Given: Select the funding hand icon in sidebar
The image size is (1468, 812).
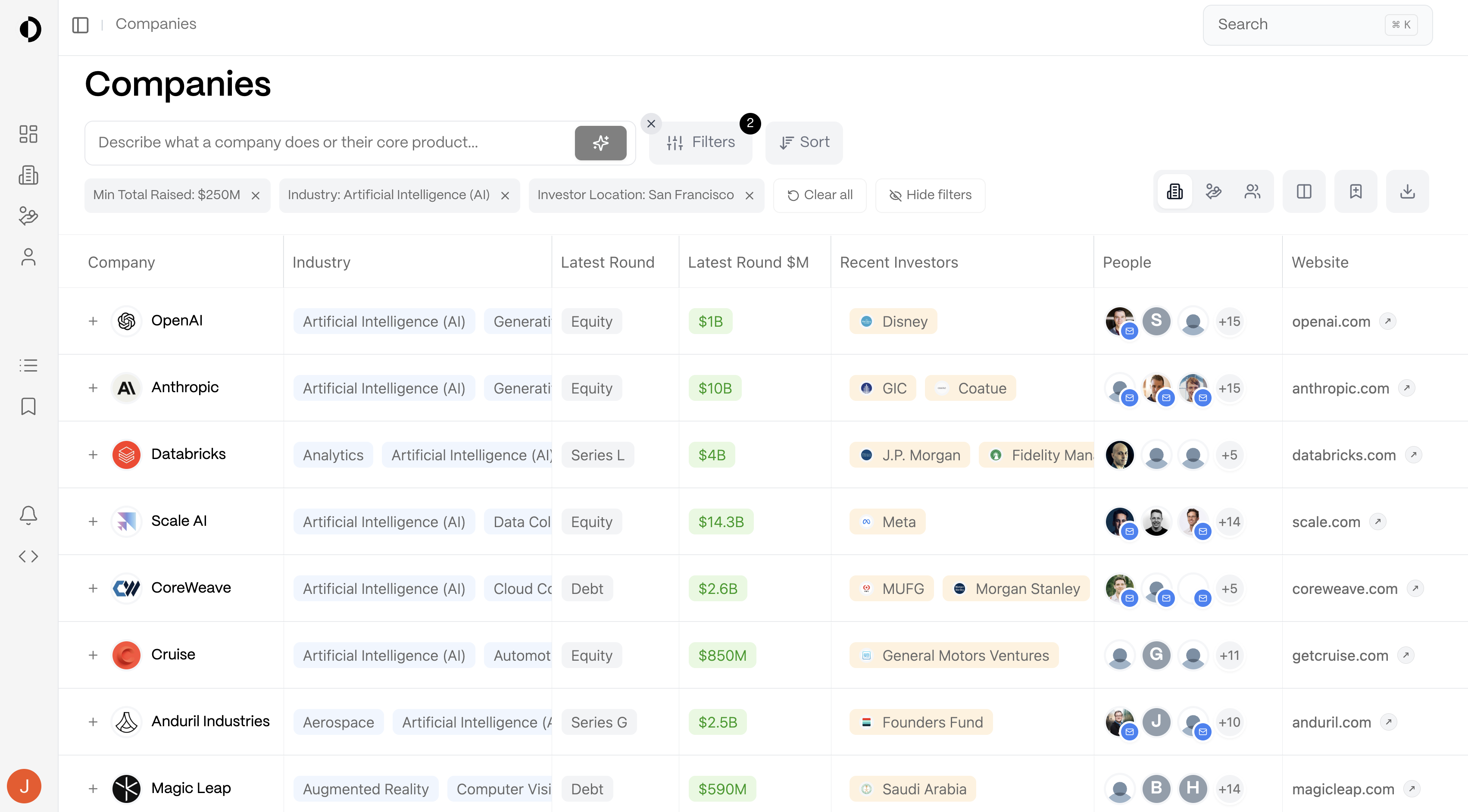Looking at the screenshot, I should [28, 216].
